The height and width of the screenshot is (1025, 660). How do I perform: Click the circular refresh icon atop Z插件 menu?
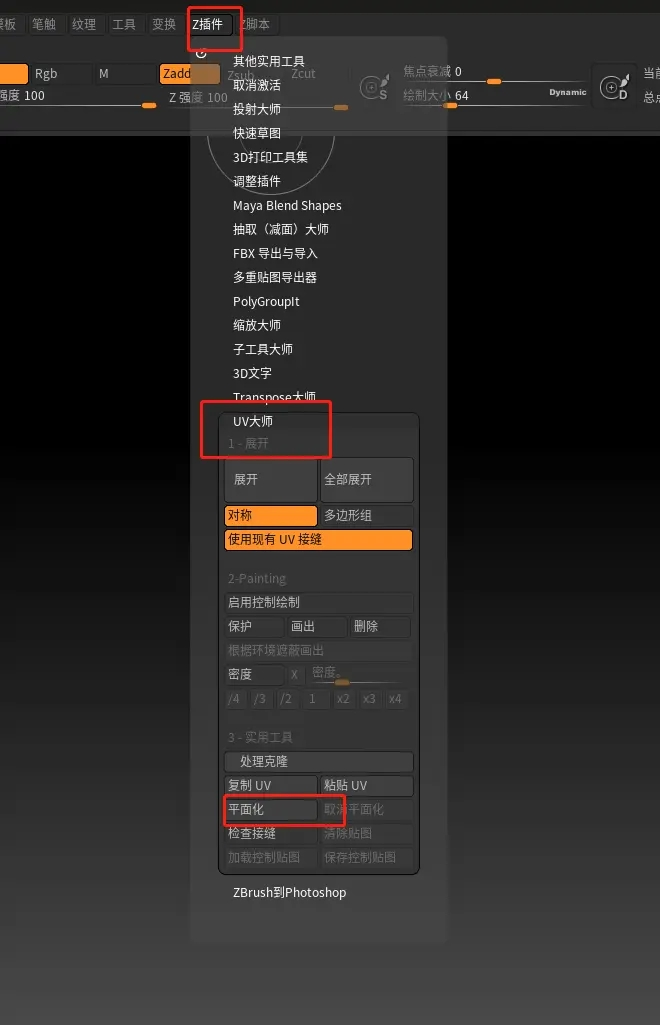201,52
